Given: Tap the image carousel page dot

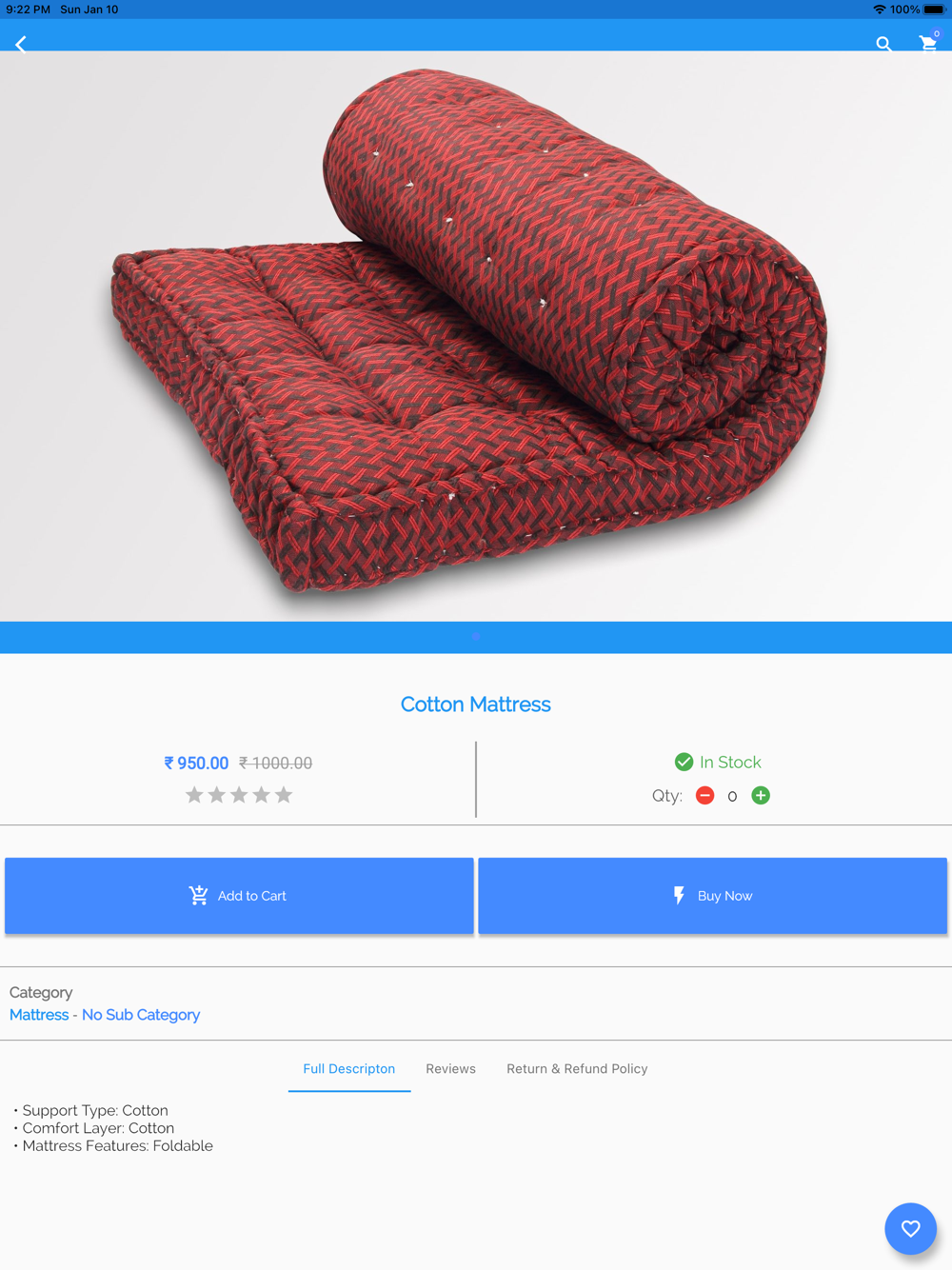Looking at the screenshot, I should 476,637.
